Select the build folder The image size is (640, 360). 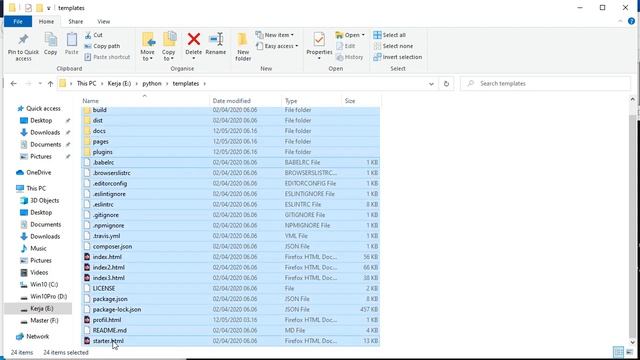pos(231,110)
